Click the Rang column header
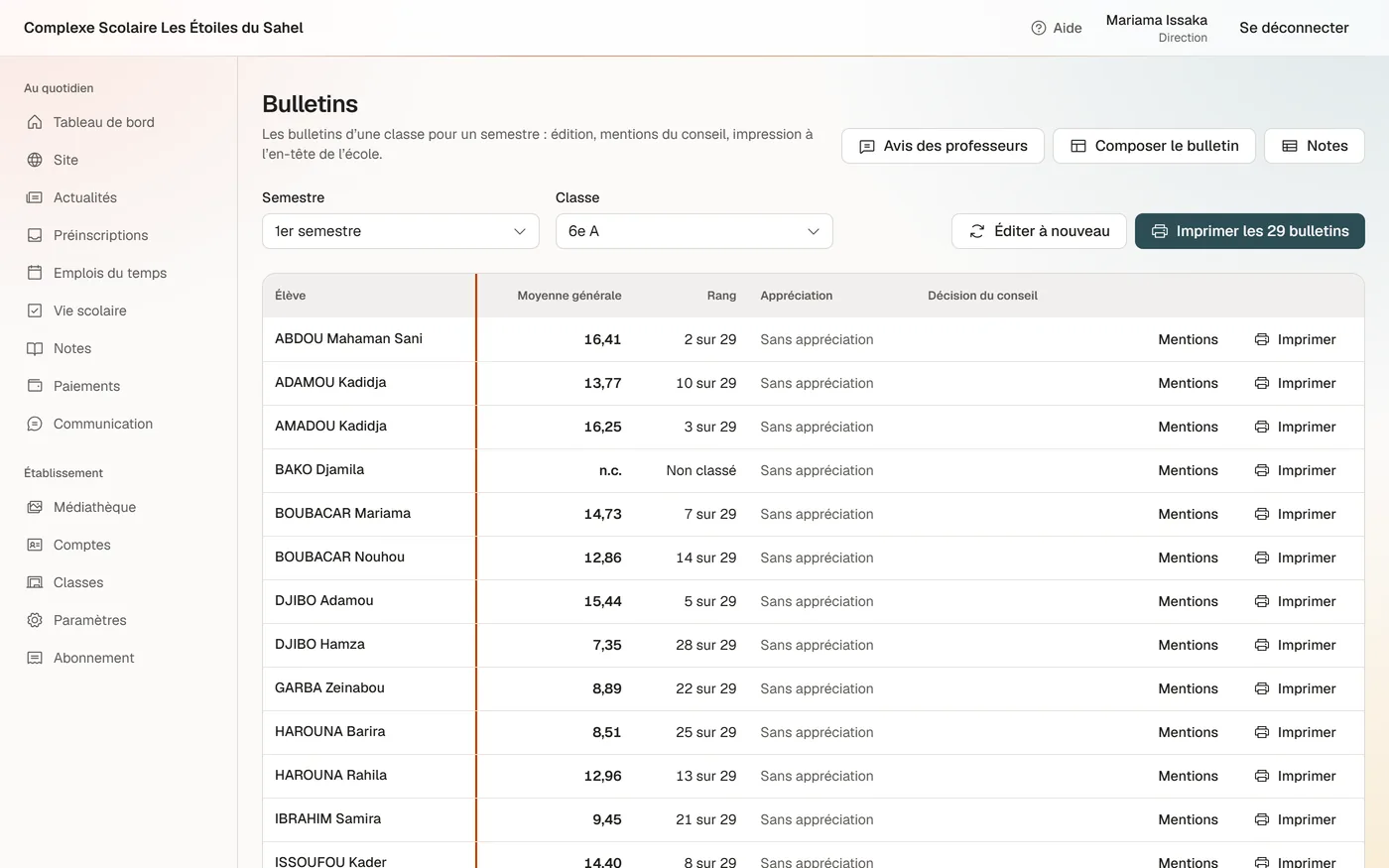This screenshot has height=868, width=1389. (721, 296)
